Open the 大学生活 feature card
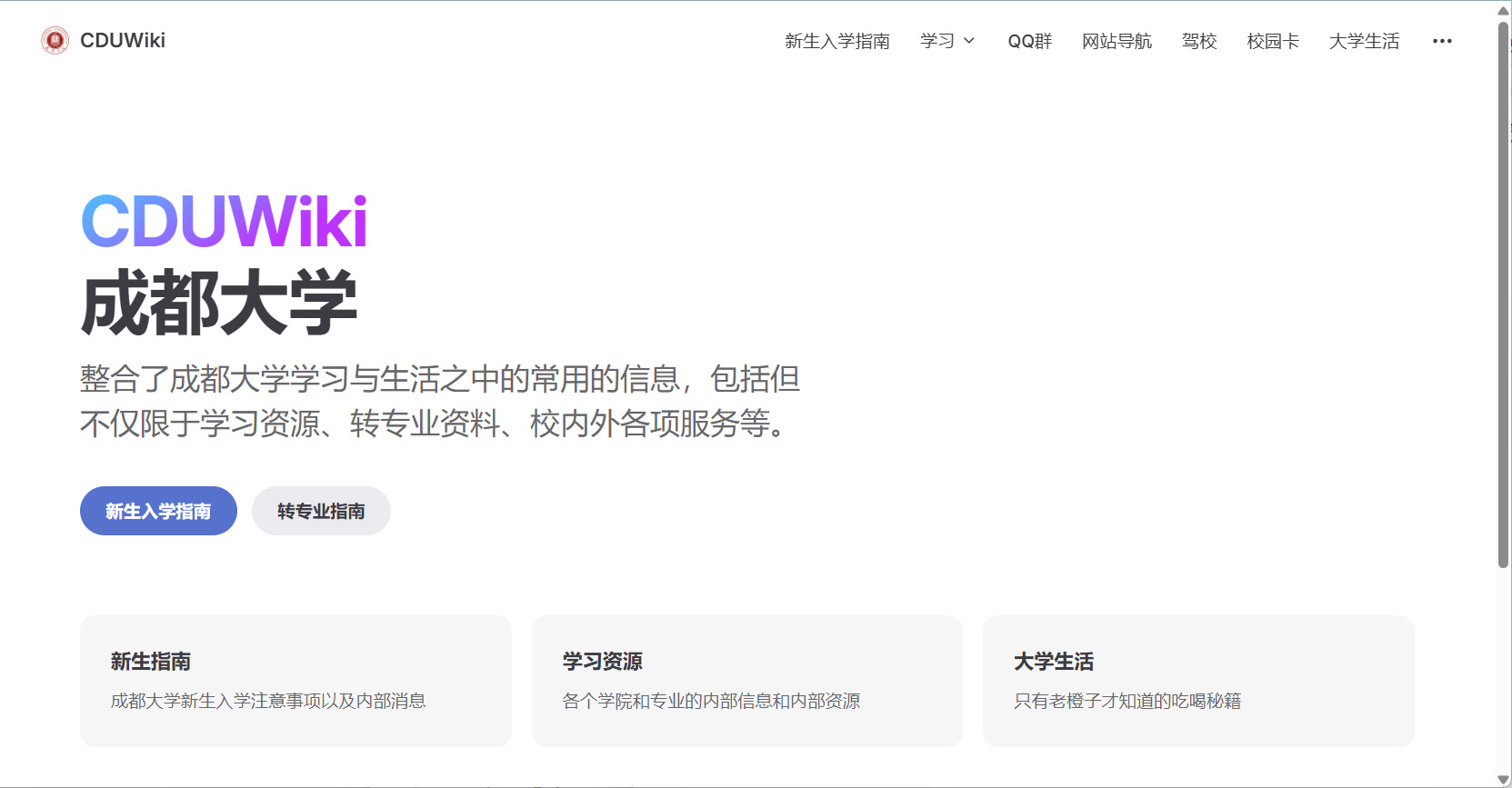 coord(1198,681)
